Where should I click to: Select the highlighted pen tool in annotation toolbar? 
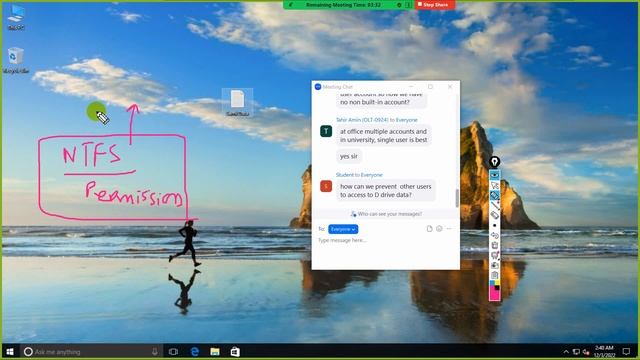[494, 196]
